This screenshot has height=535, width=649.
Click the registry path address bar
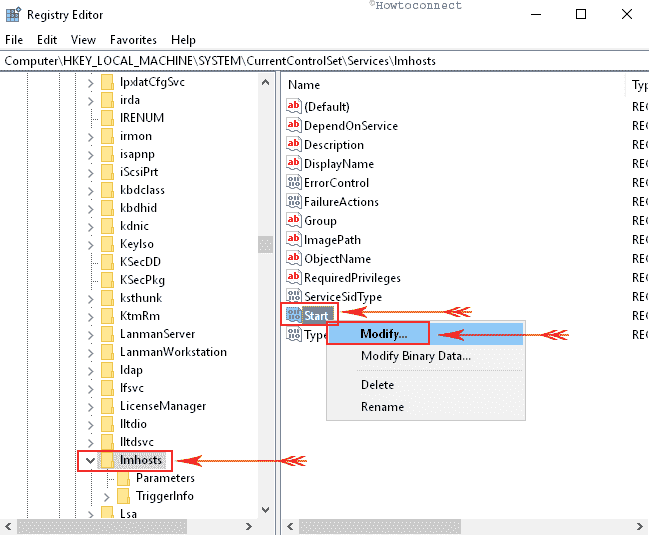click(324, 61)
